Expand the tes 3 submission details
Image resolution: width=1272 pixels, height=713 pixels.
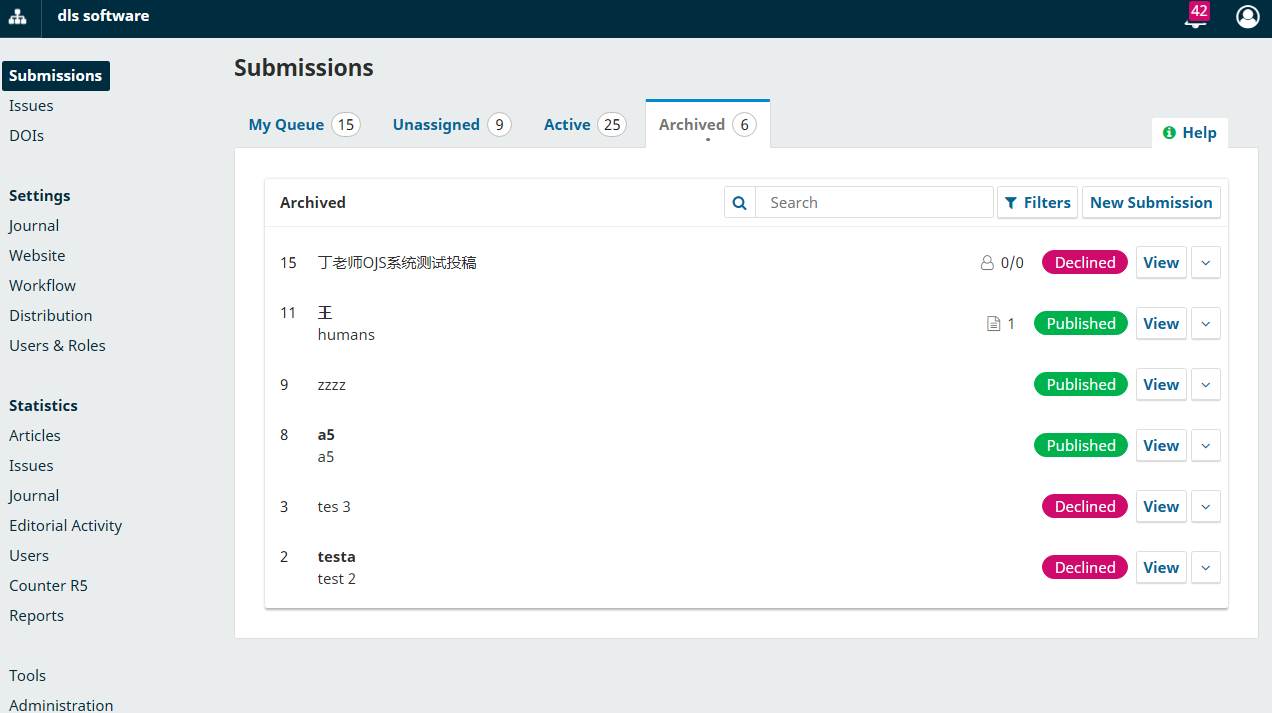[x=1205, y=507]
